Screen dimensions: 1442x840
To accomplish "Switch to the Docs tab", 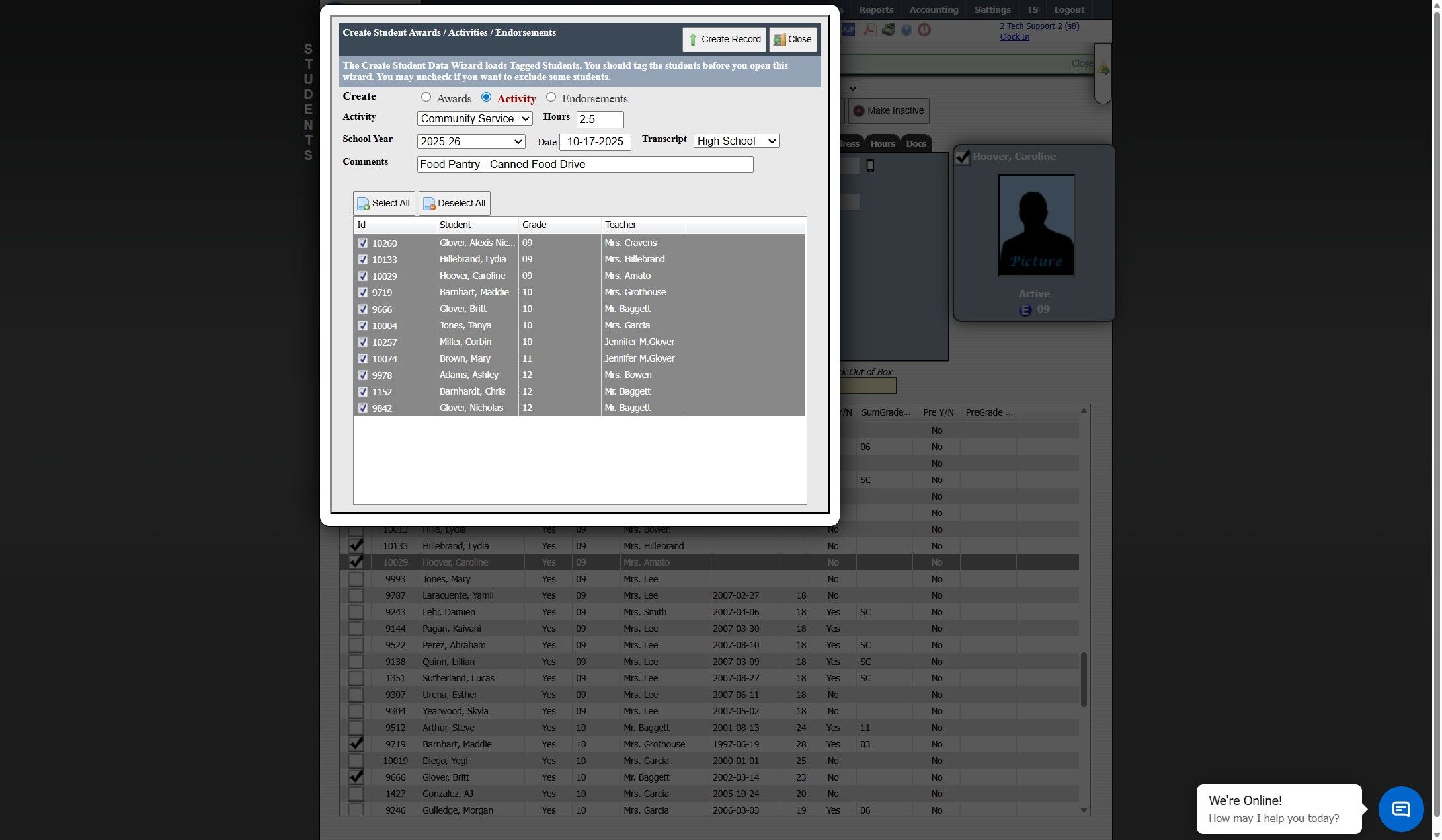I will (916, 143).
